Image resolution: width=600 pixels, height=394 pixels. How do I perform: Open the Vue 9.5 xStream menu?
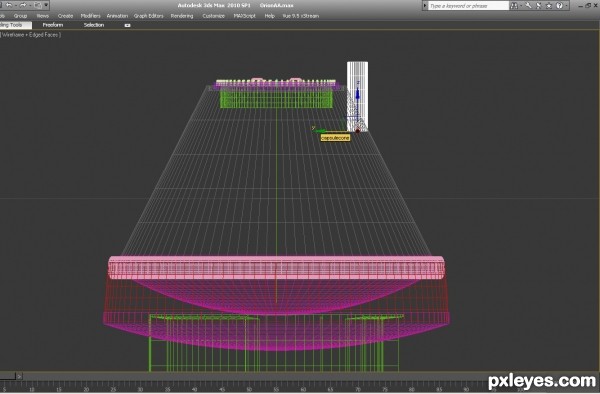300,16
